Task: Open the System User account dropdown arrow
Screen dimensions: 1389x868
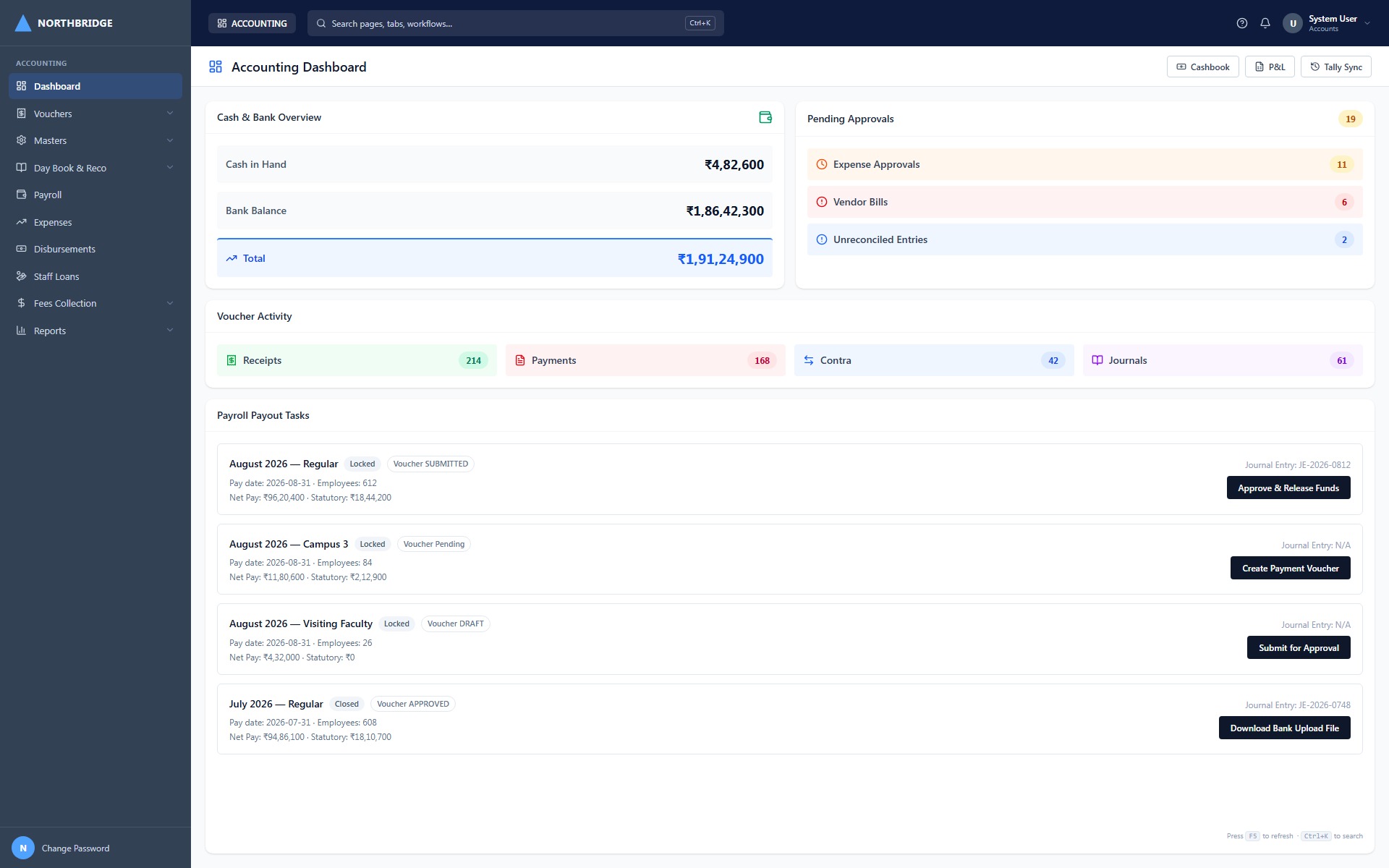Action: pyautogui.click(x=1367, y=23)
